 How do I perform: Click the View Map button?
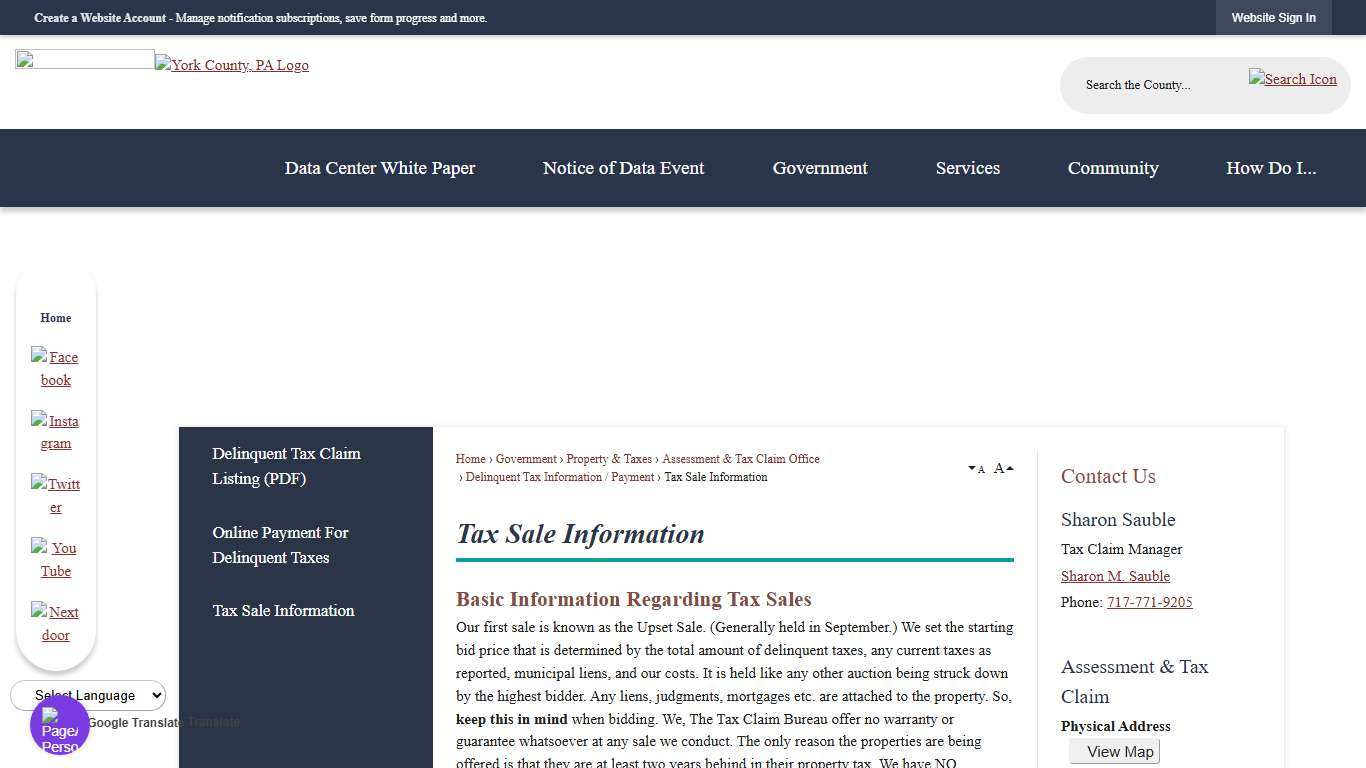pyautogui.click(x=1114, y=751)
